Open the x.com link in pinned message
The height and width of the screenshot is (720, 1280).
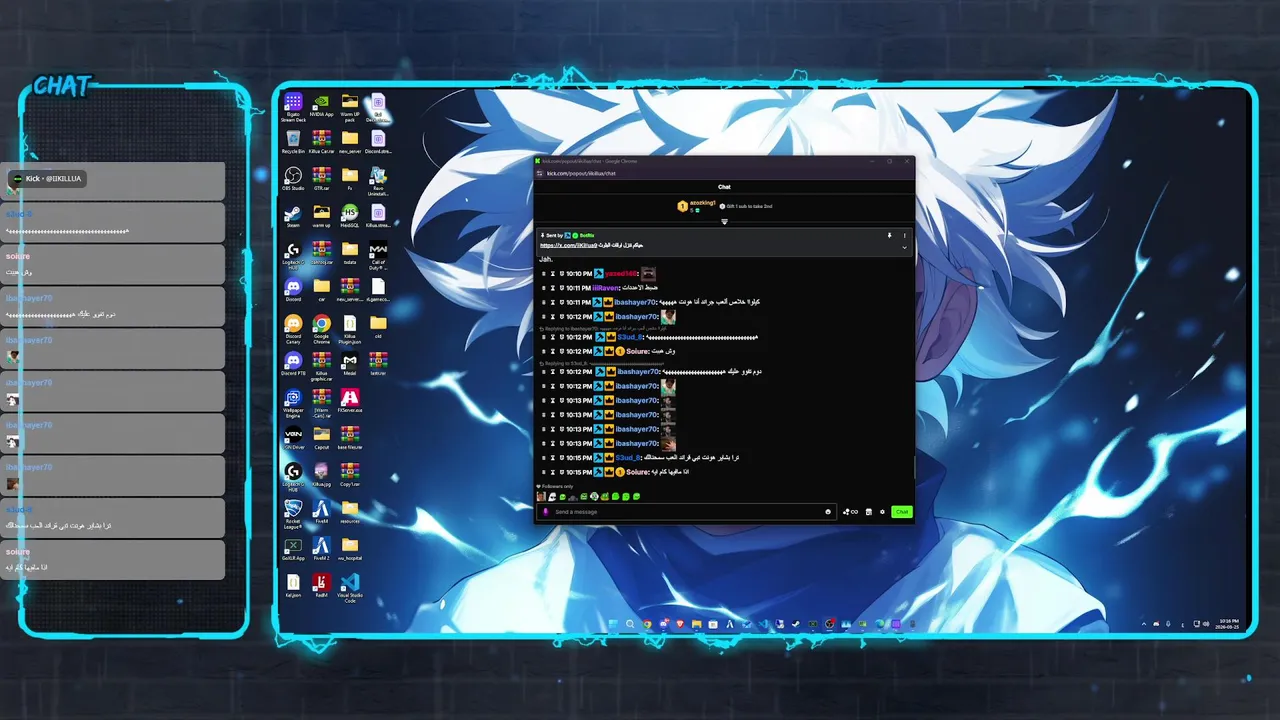point(569,245)
